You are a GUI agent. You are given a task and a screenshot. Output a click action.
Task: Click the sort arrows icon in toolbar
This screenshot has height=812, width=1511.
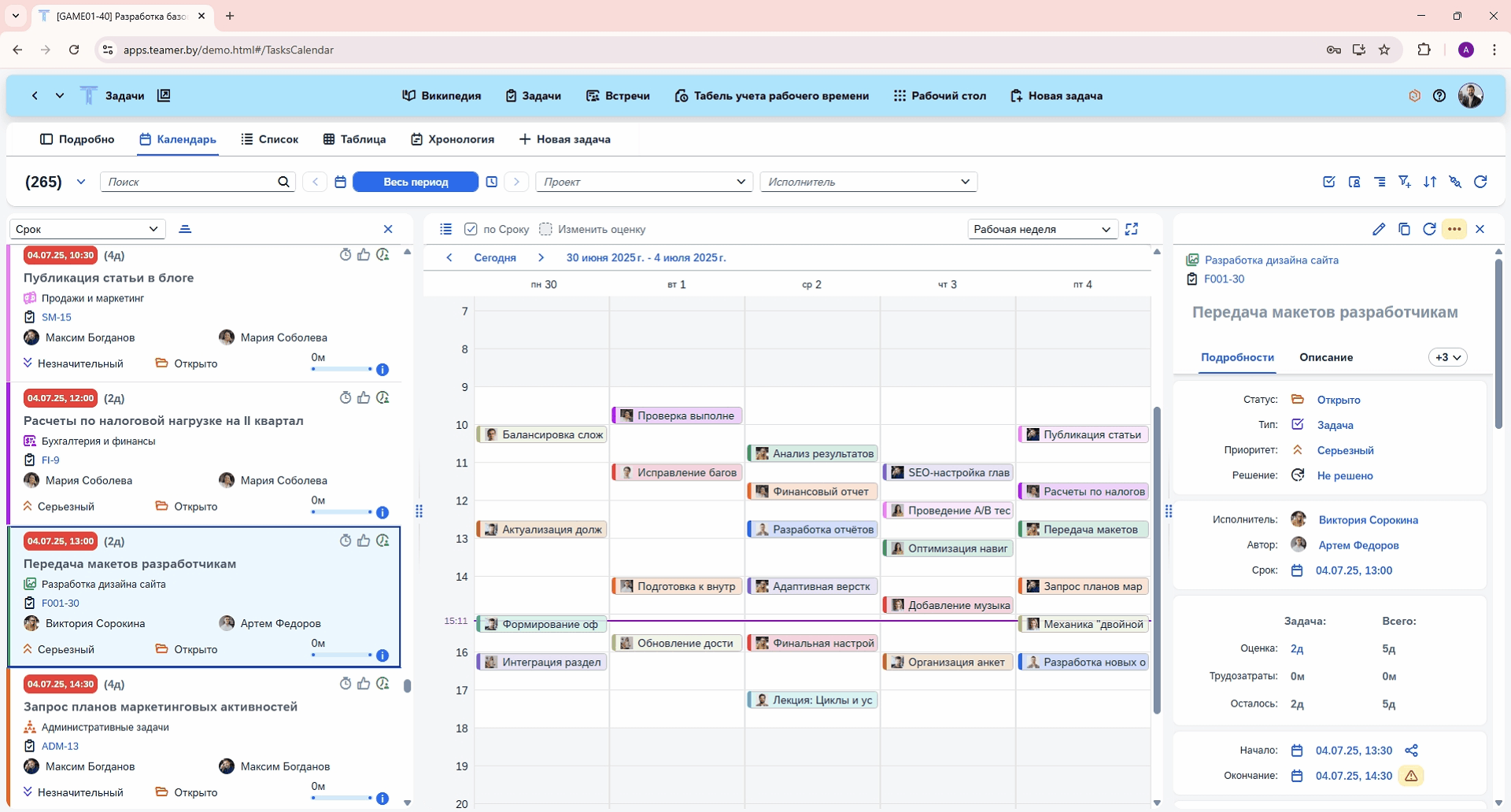point(1430,182)
